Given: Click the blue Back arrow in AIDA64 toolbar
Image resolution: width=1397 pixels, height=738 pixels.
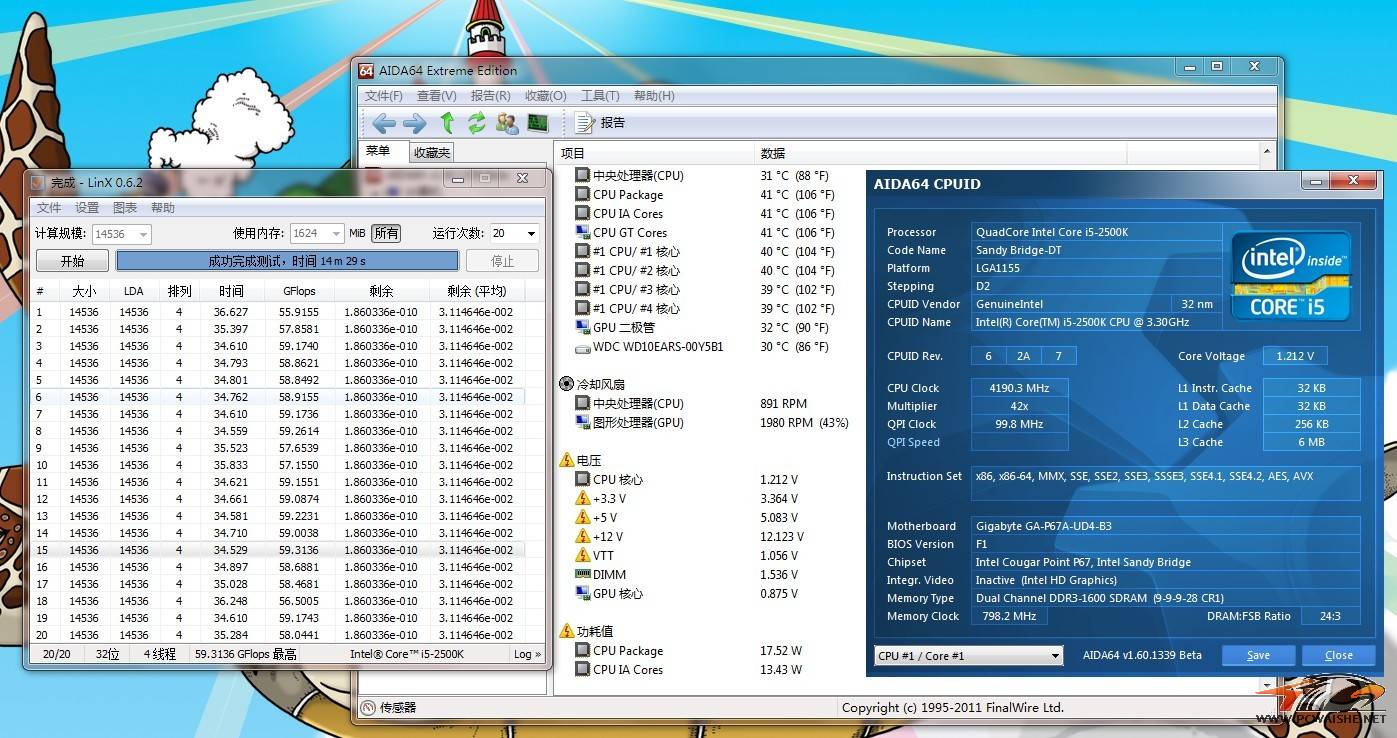Looking at the screenshot, I should [x=384, y=123].
